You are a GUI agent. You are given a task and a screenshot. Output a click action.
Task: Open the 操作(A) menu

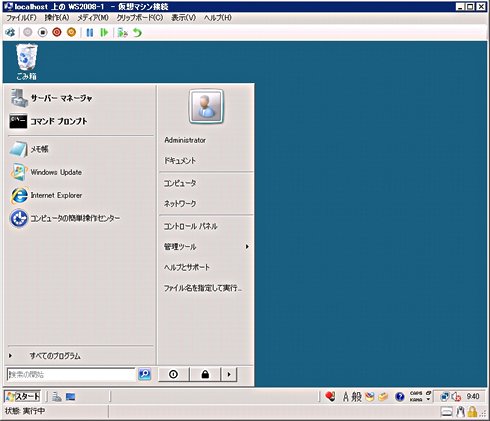point(57,18)
